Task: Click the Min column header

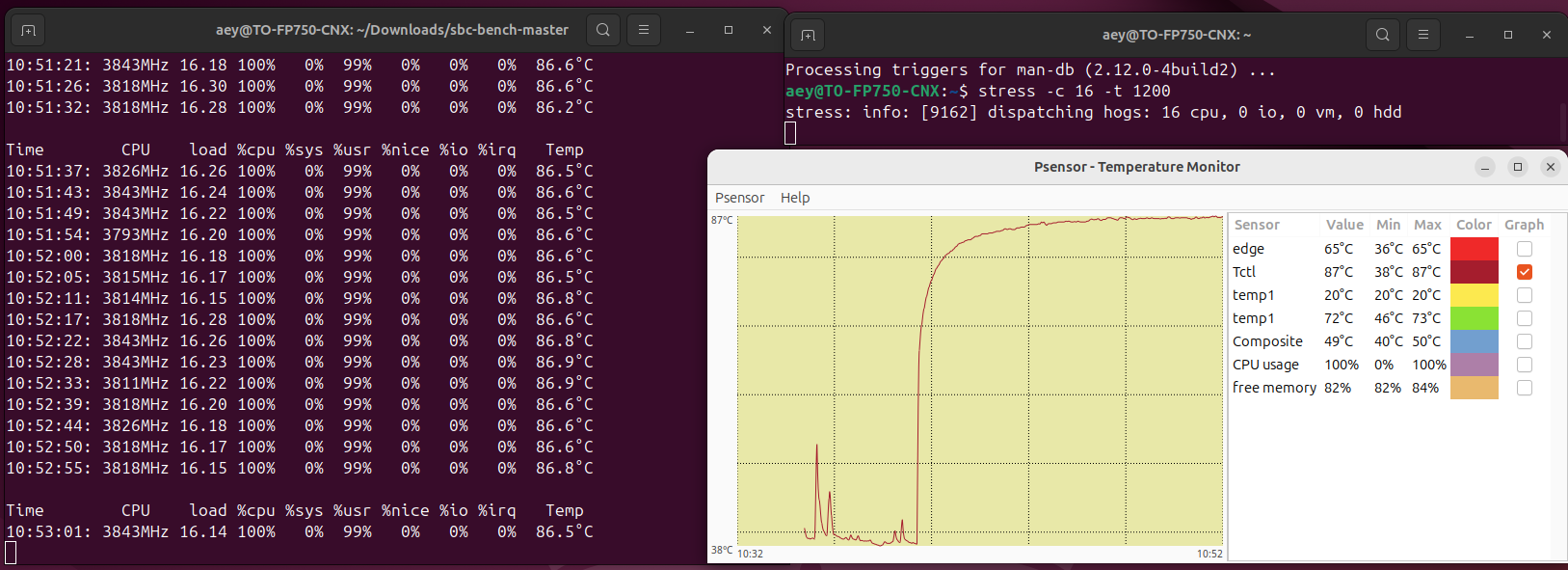Action: point(1389,225)
